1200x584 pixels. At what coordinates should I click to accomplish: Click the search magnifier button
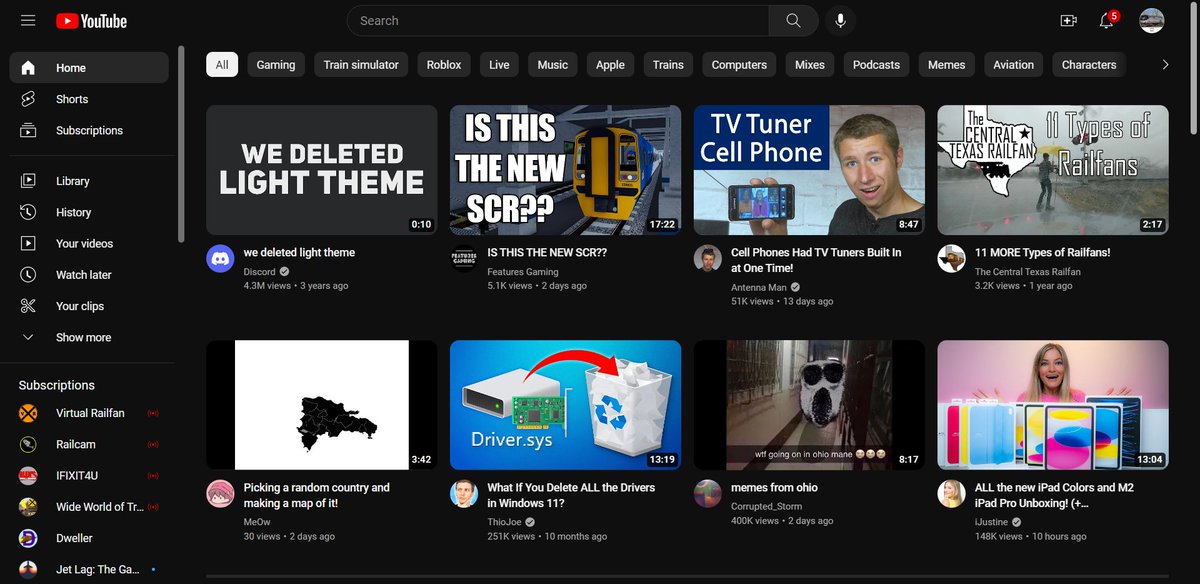pyautogui.click(x=793, y=20)
